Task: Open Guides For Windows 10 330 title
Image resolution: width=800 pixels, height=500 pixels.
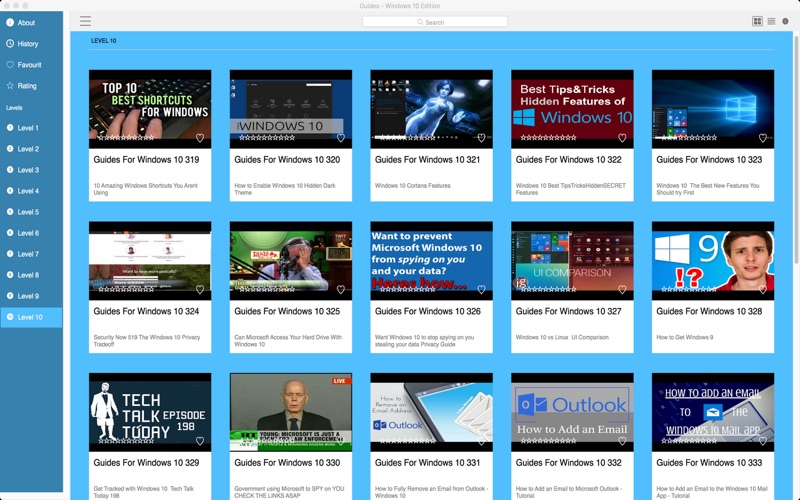Action: coord(287,463)
